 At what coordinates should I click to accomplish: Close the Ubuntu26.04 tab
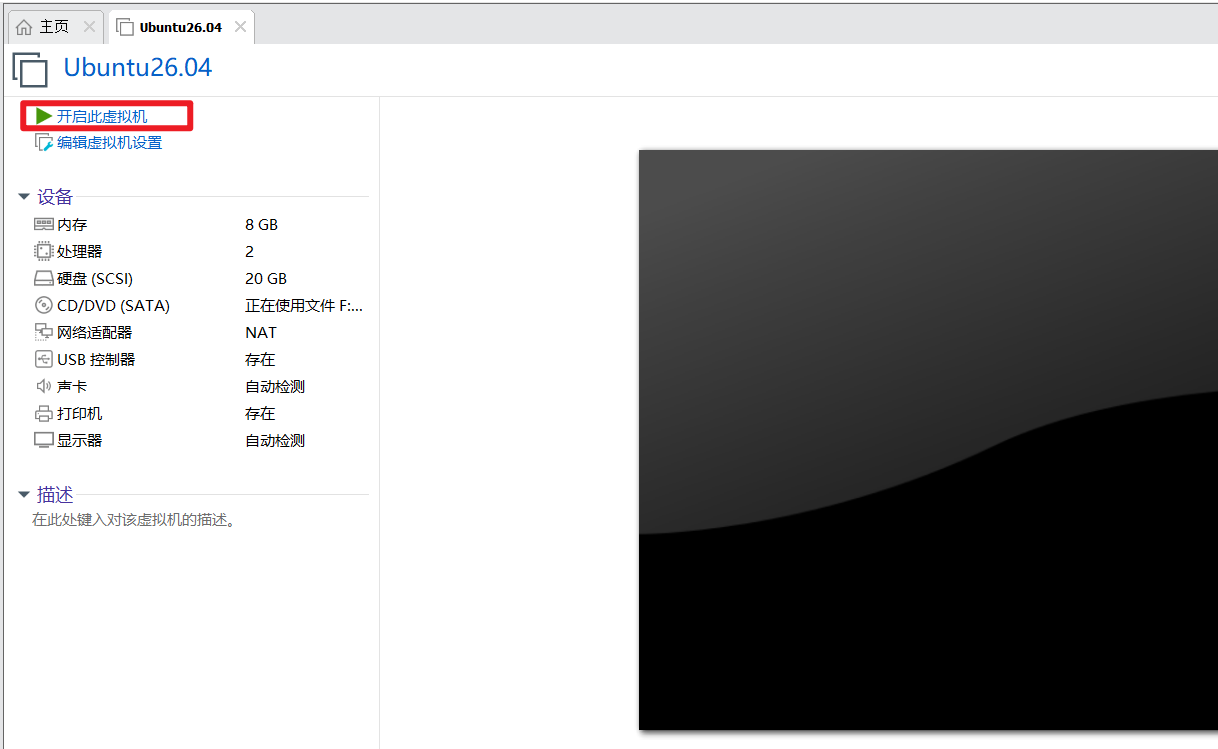coord(240,27)
